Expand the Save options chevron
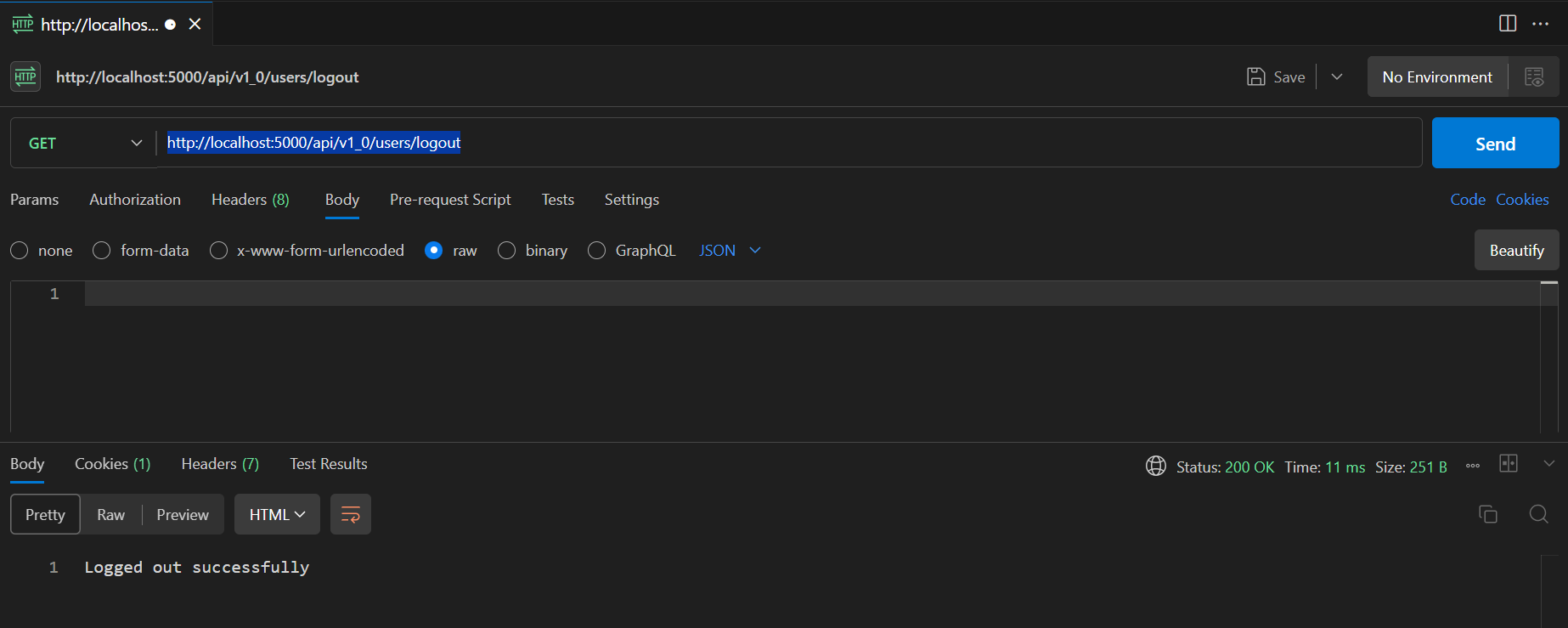Image resolution: width=1568 pixels, height=628 pixels. [1337, 76]
